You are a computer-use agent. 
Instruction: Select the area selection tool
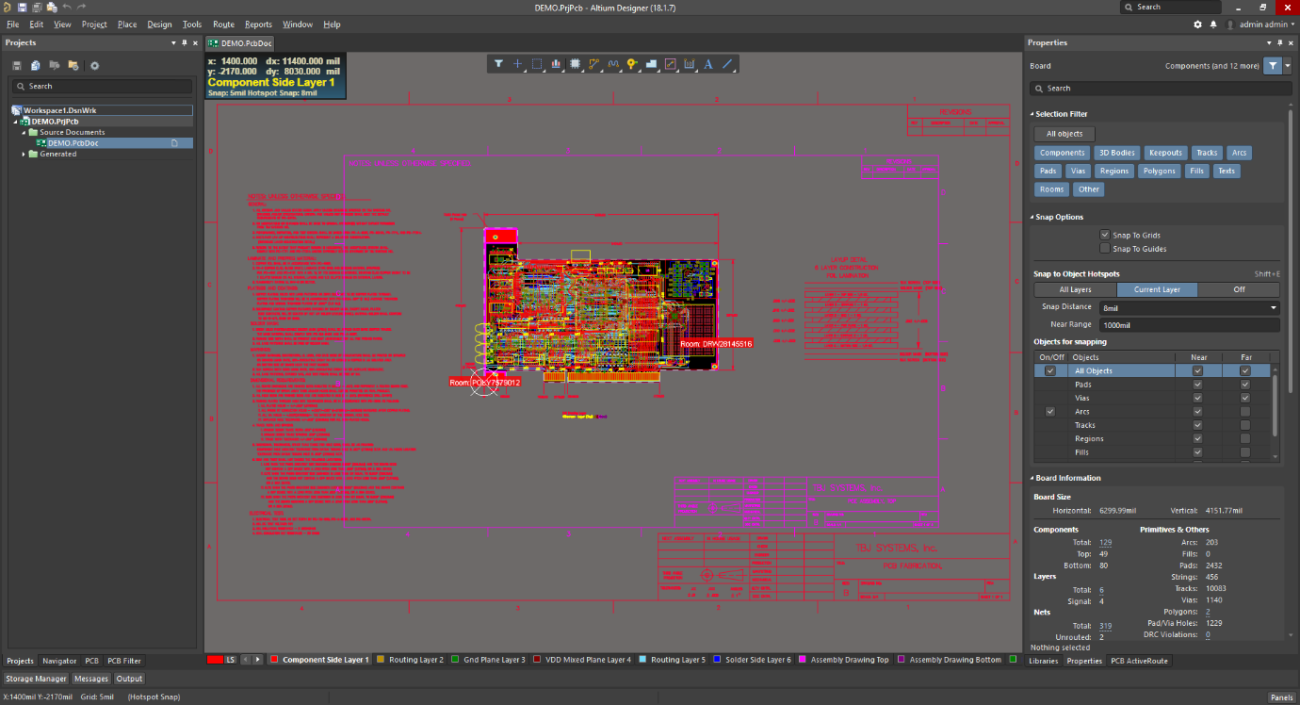coord(536,63)
